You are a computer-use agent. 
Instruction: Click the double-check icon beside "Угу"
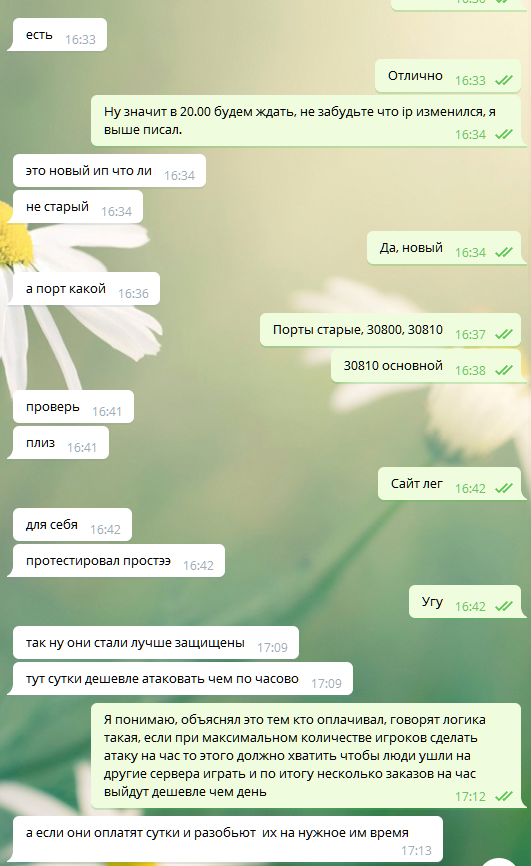[x=503, y=606]
